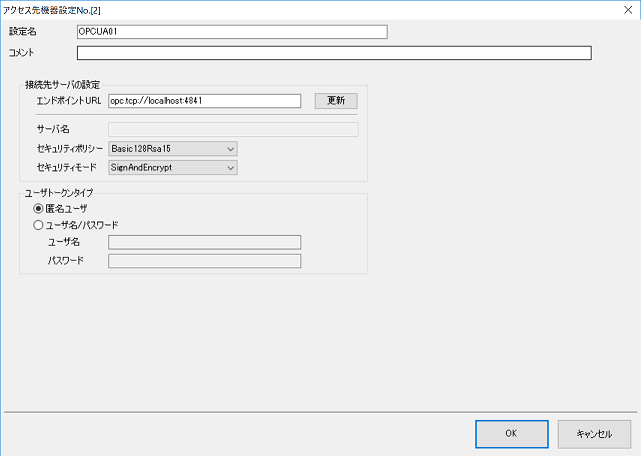Click the 更新 button
The height and width of the screenshot is (456, 641).
(336, 101)
